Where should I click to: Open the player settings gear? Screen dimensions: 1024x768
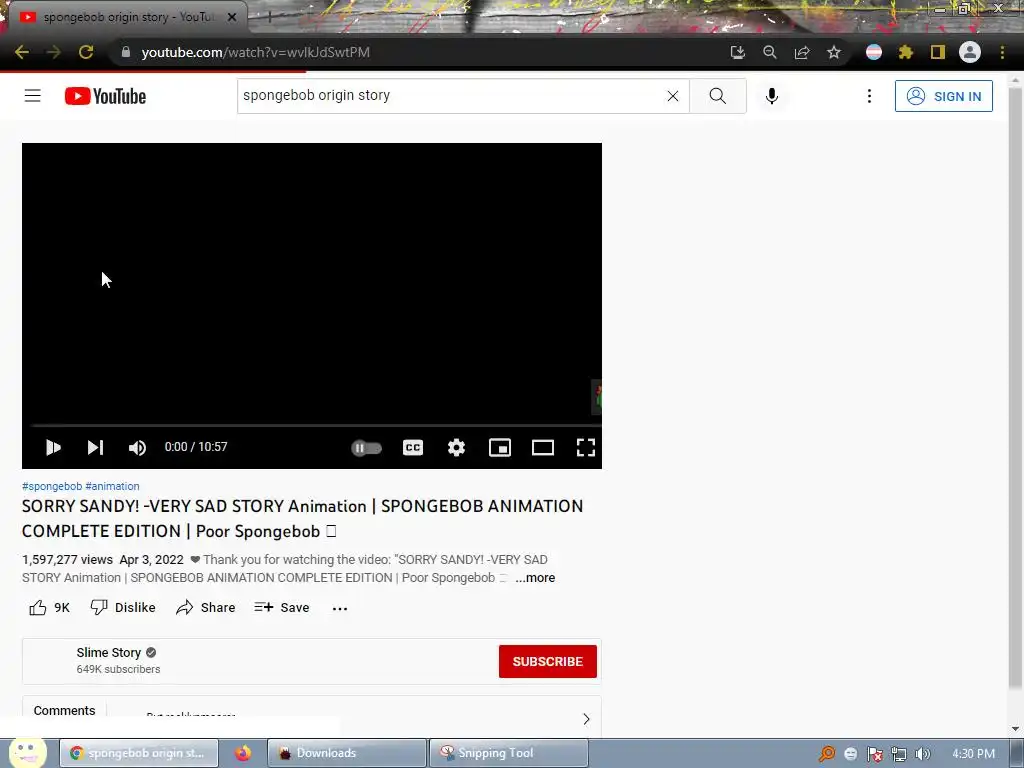coord(456,447)
